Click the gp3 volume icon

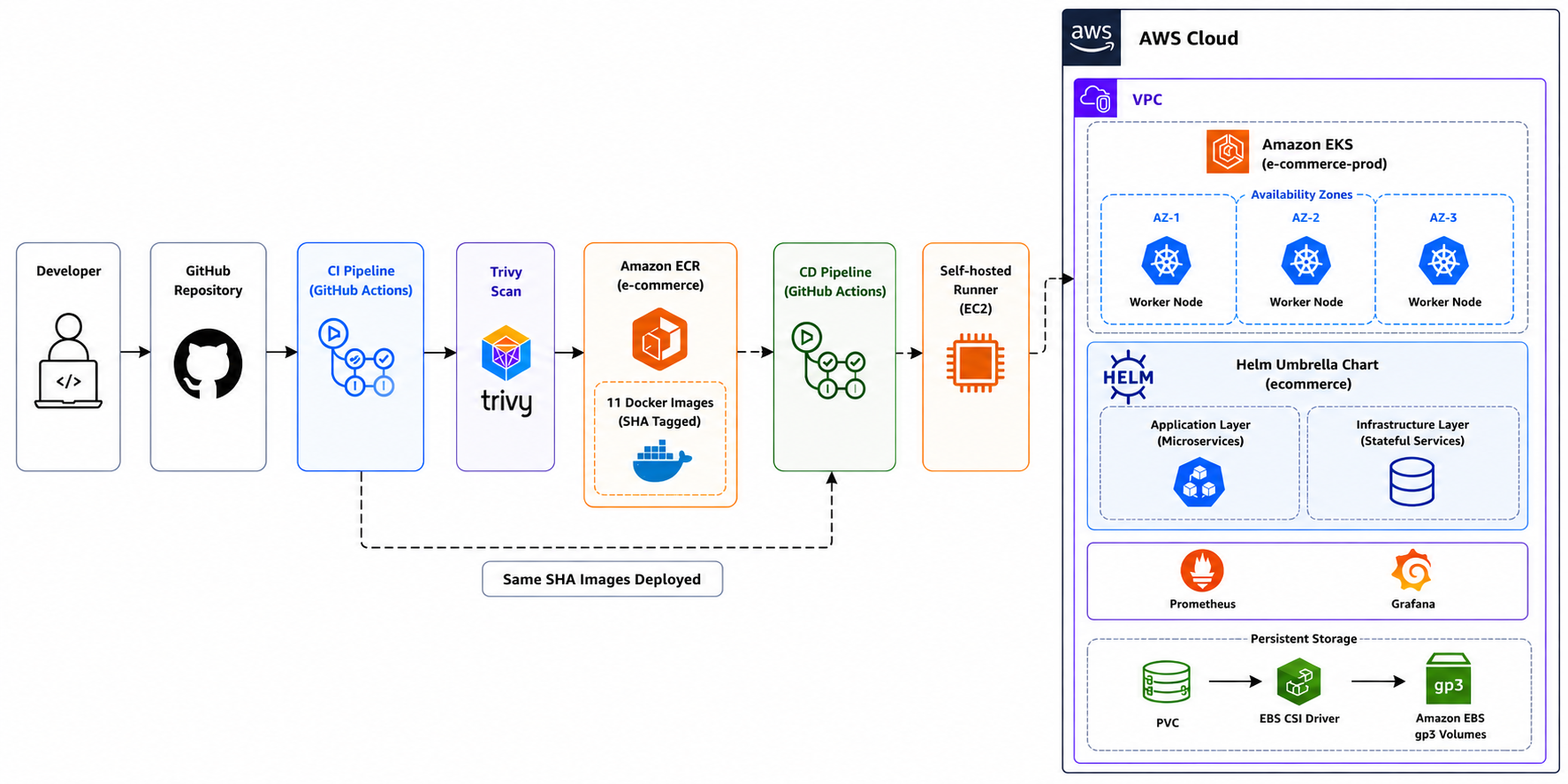pos(1448,680)
